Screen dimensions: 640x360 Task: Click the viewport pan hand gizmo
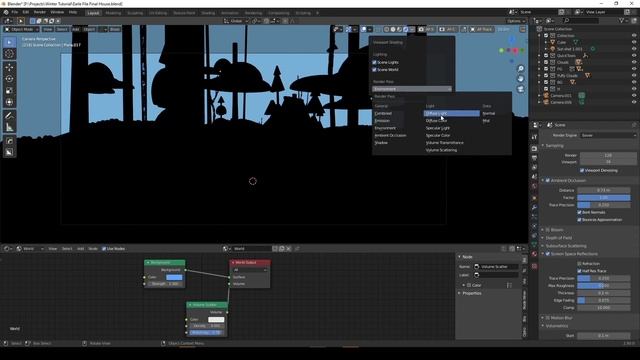click(x=521, y=78)
